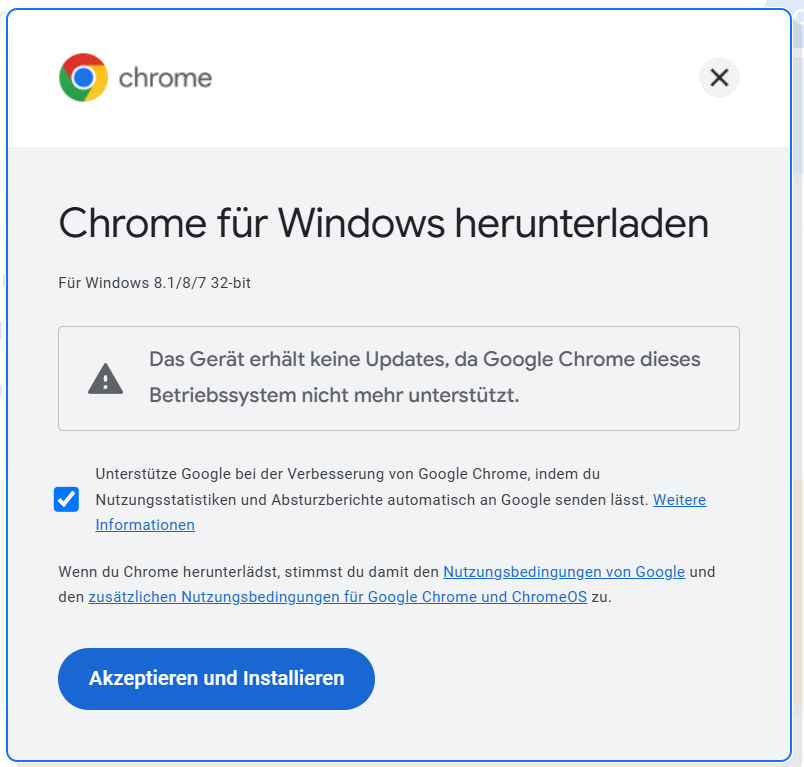
Task: Click the blue checkmark in the consent box
Action: (x=66, y=499)
